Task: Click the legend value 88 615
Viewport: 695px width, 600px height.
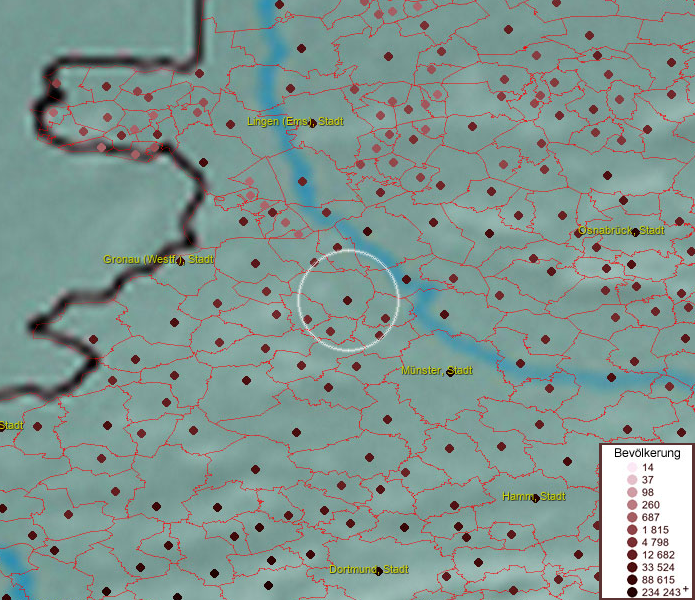Action: [x=658, y=580]
